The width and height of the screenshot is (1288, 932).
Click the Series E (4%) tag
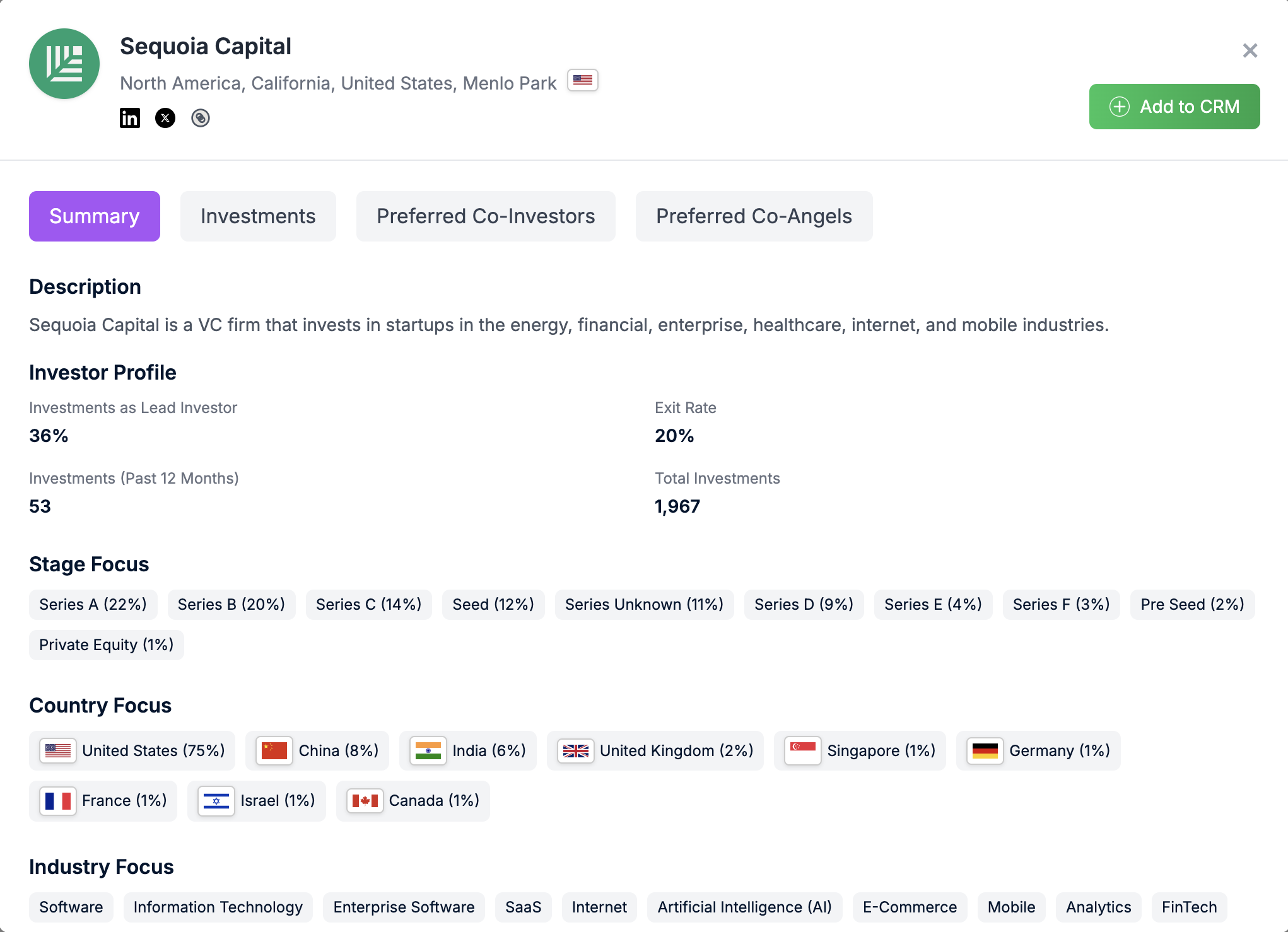934,605
